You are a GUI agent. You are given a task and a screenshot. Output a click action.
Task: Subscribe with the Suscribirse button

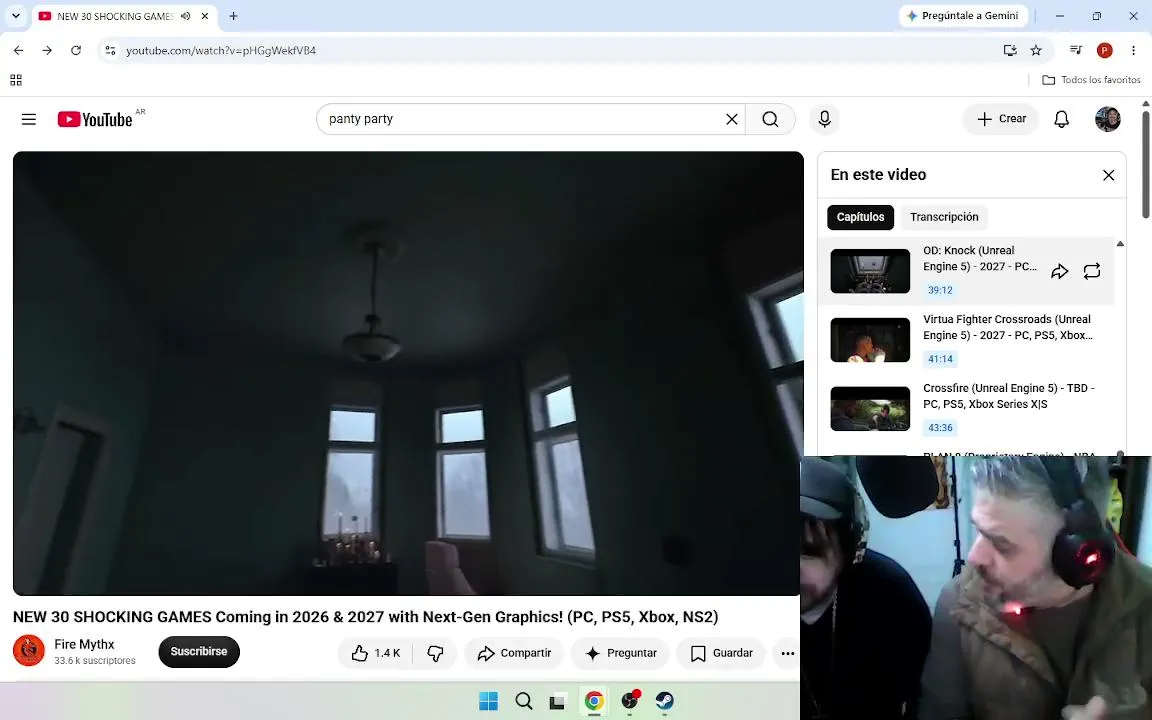point(199,652)
